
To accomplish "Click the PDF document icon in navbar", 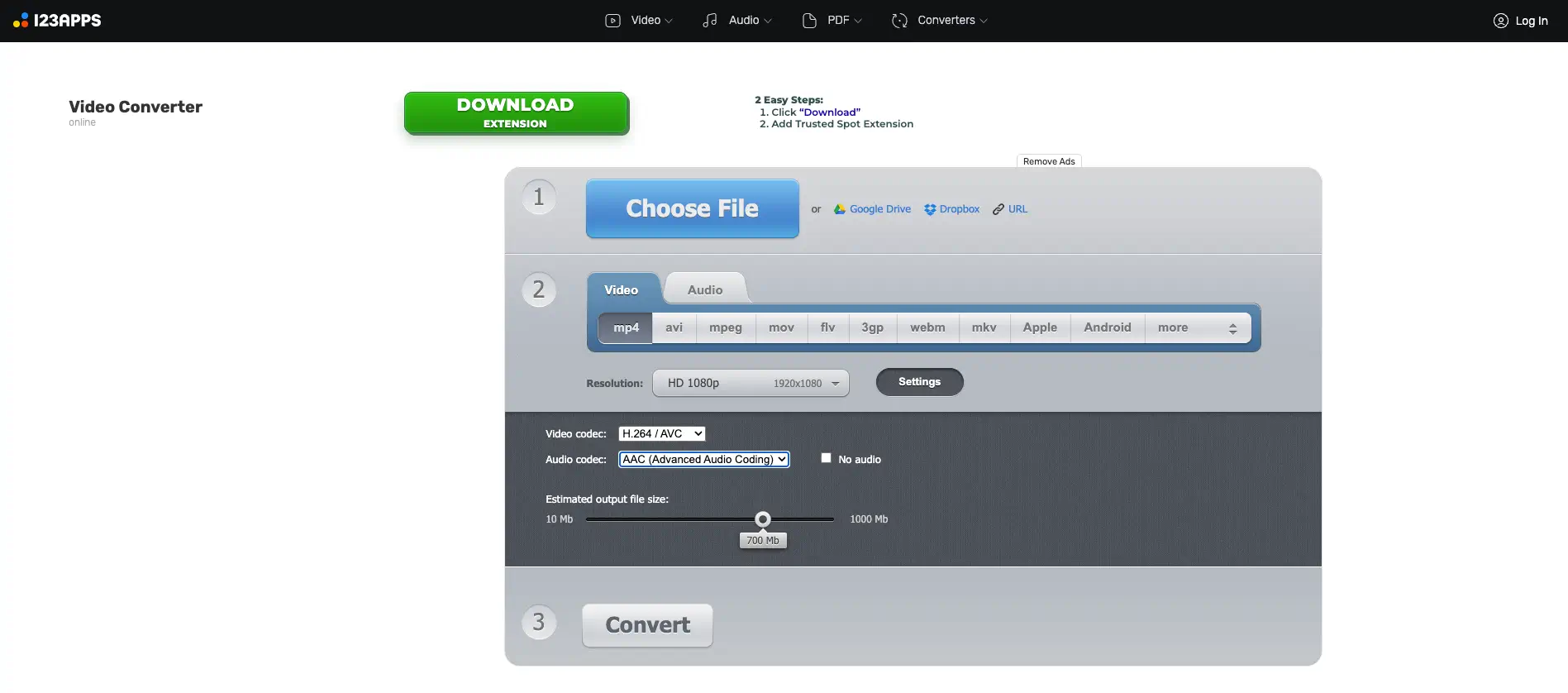I will (809, 21).
